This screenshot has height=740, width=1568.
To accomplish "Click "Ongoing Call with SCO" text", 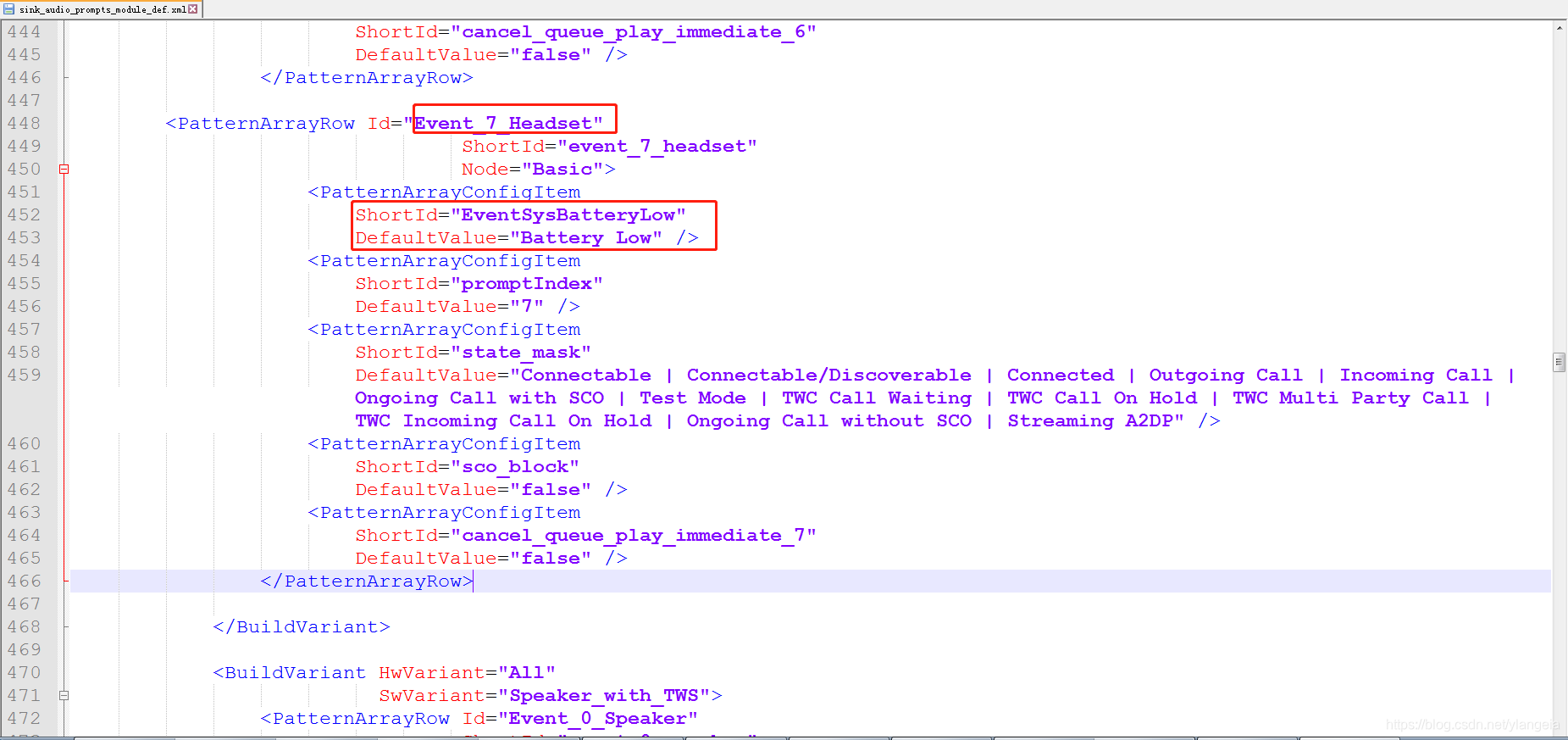I will coord(479,398).
